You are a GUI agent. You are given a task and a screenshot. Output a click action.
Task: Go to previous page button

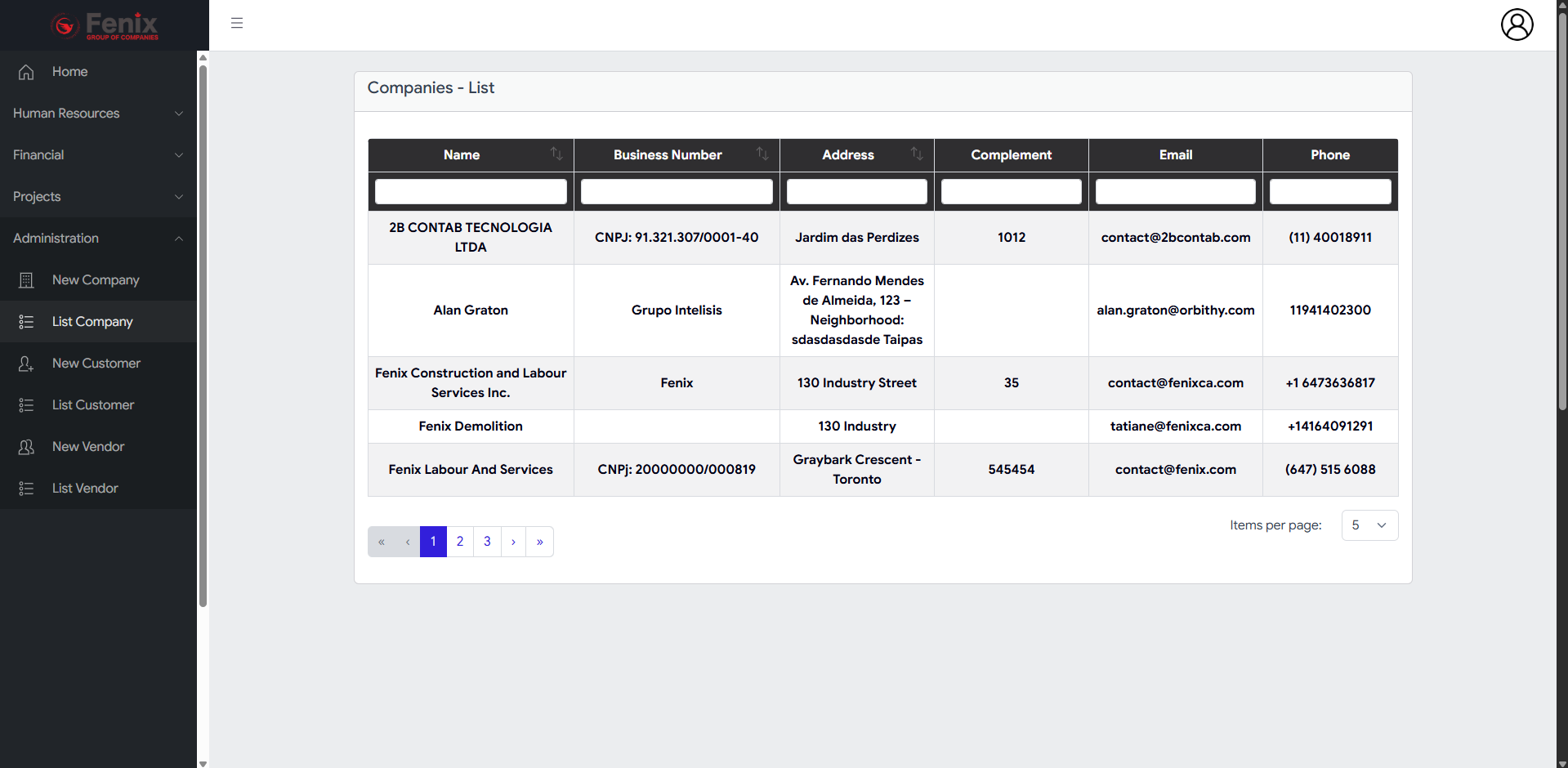click(408, 542)
